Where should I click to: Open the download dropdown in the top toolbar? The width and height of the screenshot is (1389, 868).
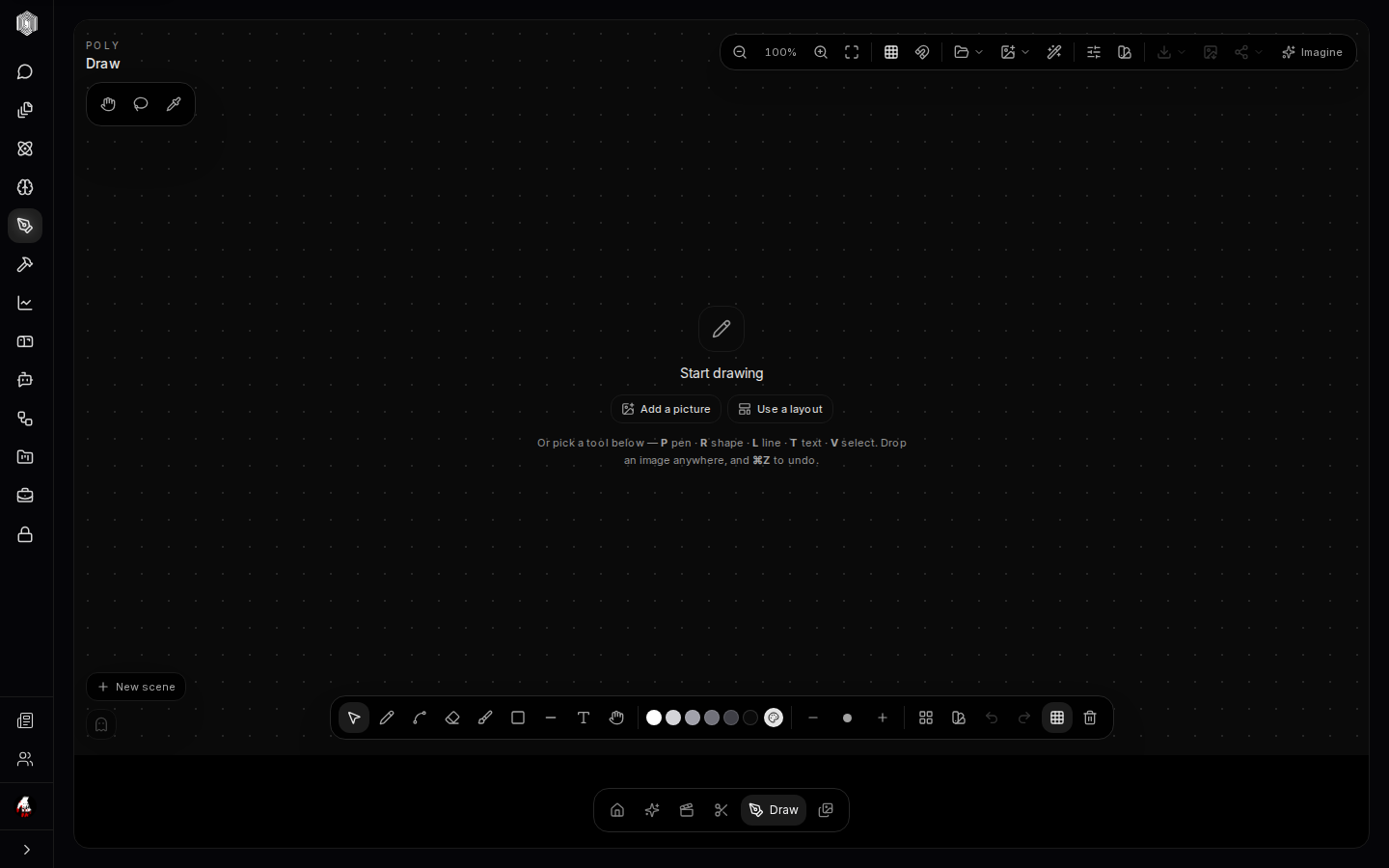[x=1171, y=52]
